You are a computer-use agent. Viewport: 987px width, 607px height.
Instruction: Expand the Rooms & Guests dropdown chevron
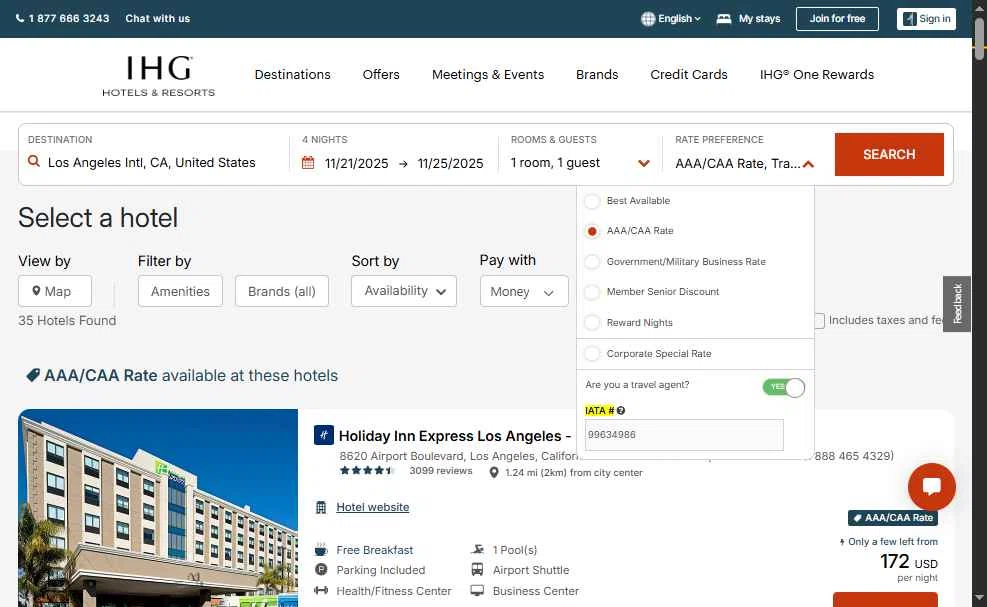pos(643,163)
